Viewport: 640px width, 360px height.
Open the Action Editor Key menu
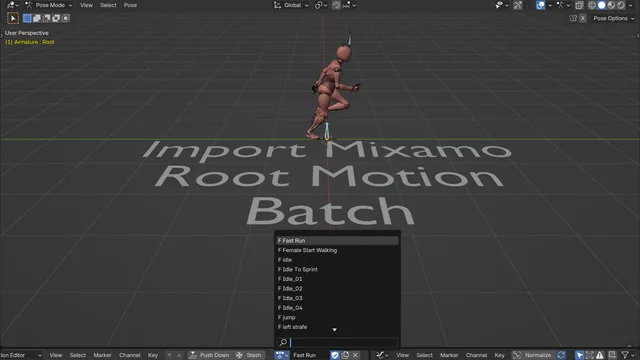(153, 355)
